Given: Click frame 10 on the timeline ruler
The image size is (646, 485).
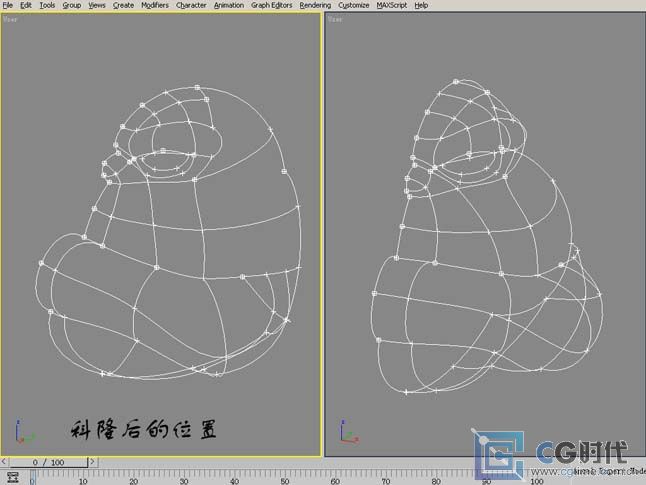Looking at the screenshot, I should pyautogui.click(x=83, y=481).
